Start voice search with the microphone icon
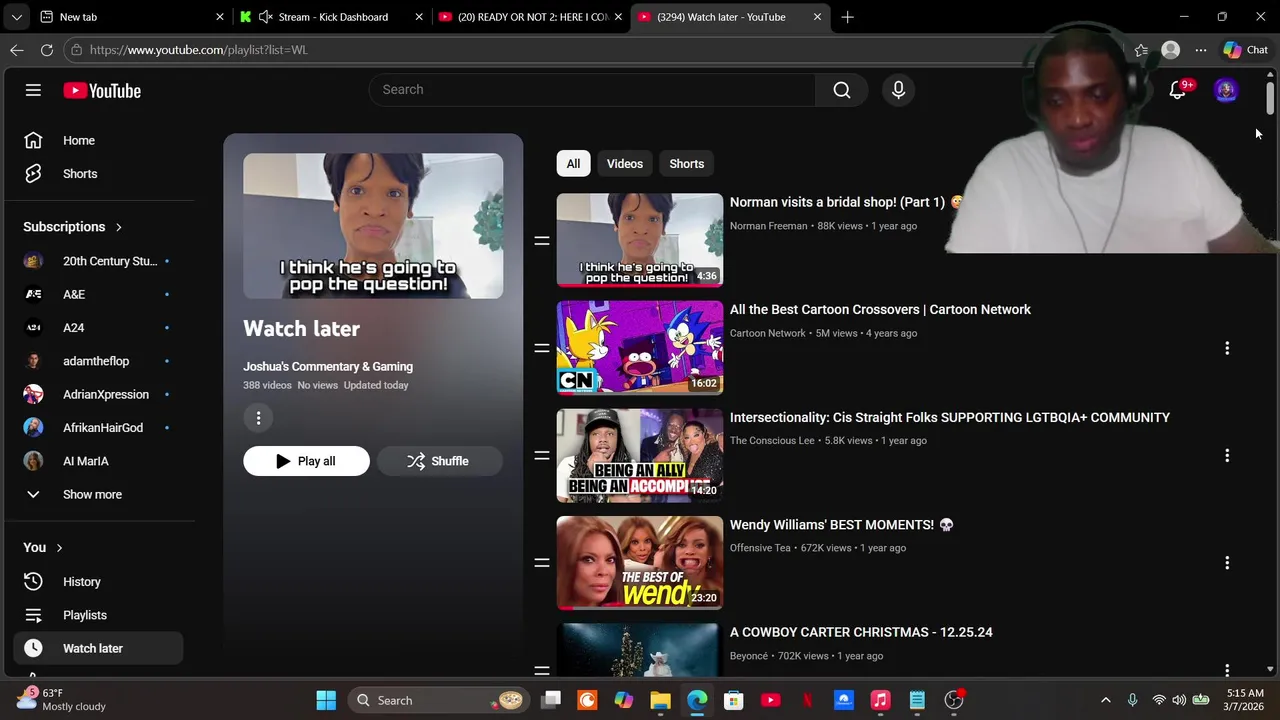Screen dimensions: 1280x720 tap(898, 90)
